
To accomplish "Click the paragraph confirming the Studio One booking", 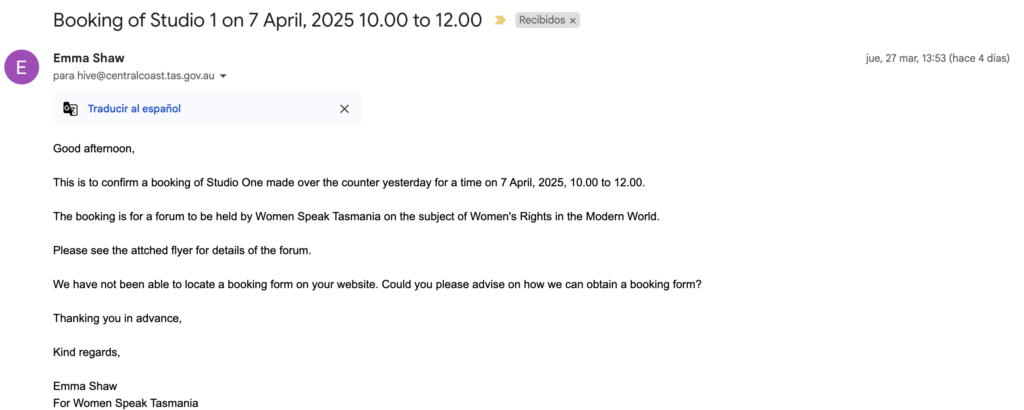I will [349, 183].
